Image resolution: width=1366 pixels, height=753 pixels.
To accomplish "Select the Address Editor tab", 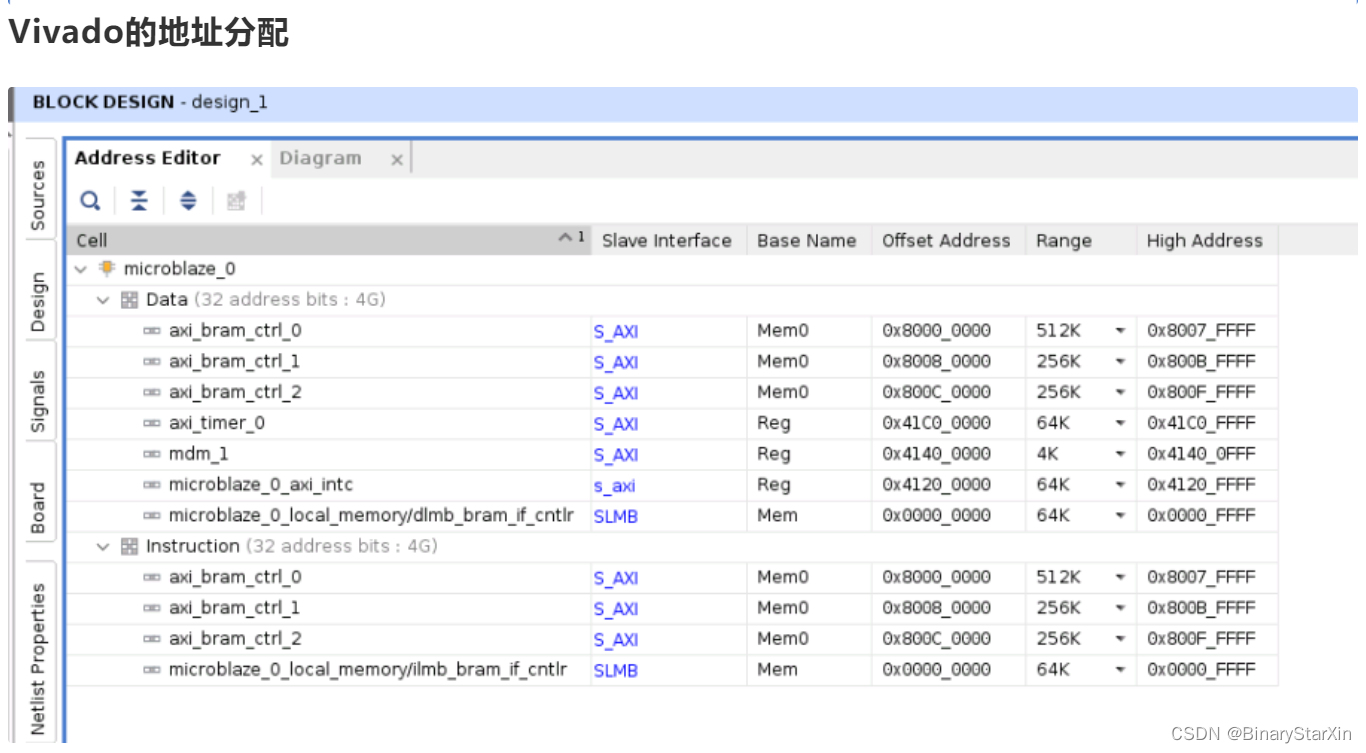I will pyautogui.click(x=147, y=158).
